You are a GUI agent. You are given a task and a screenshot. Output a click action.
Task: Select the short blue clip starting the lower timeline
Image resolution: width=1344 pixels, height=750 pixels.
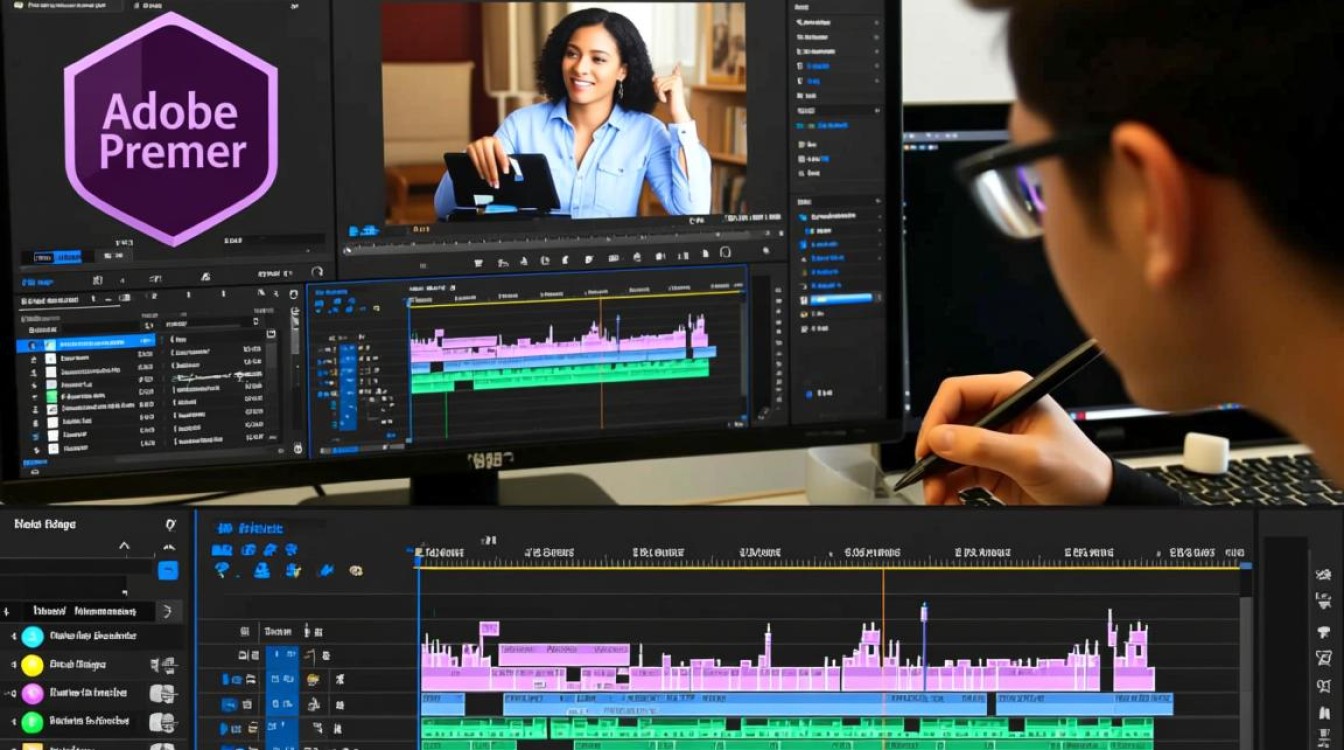442,704
